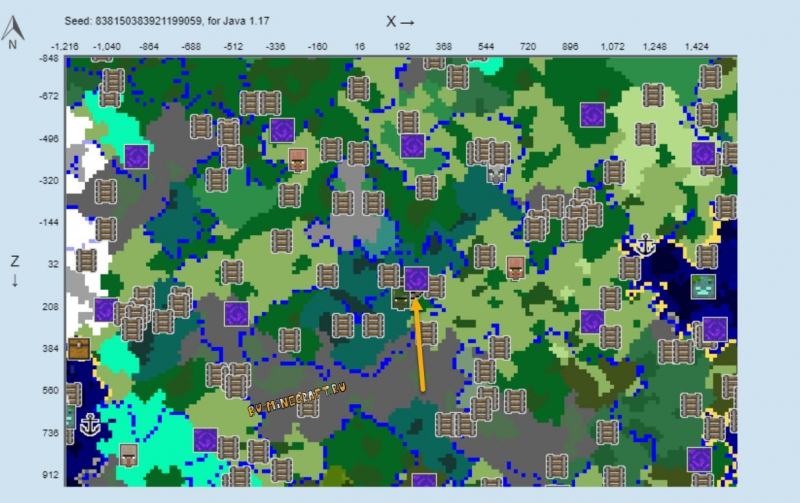Click the Z-axis tick '384'
Image resolution: width=800 pixels, height=503 pixels.
tap(51, 349)
